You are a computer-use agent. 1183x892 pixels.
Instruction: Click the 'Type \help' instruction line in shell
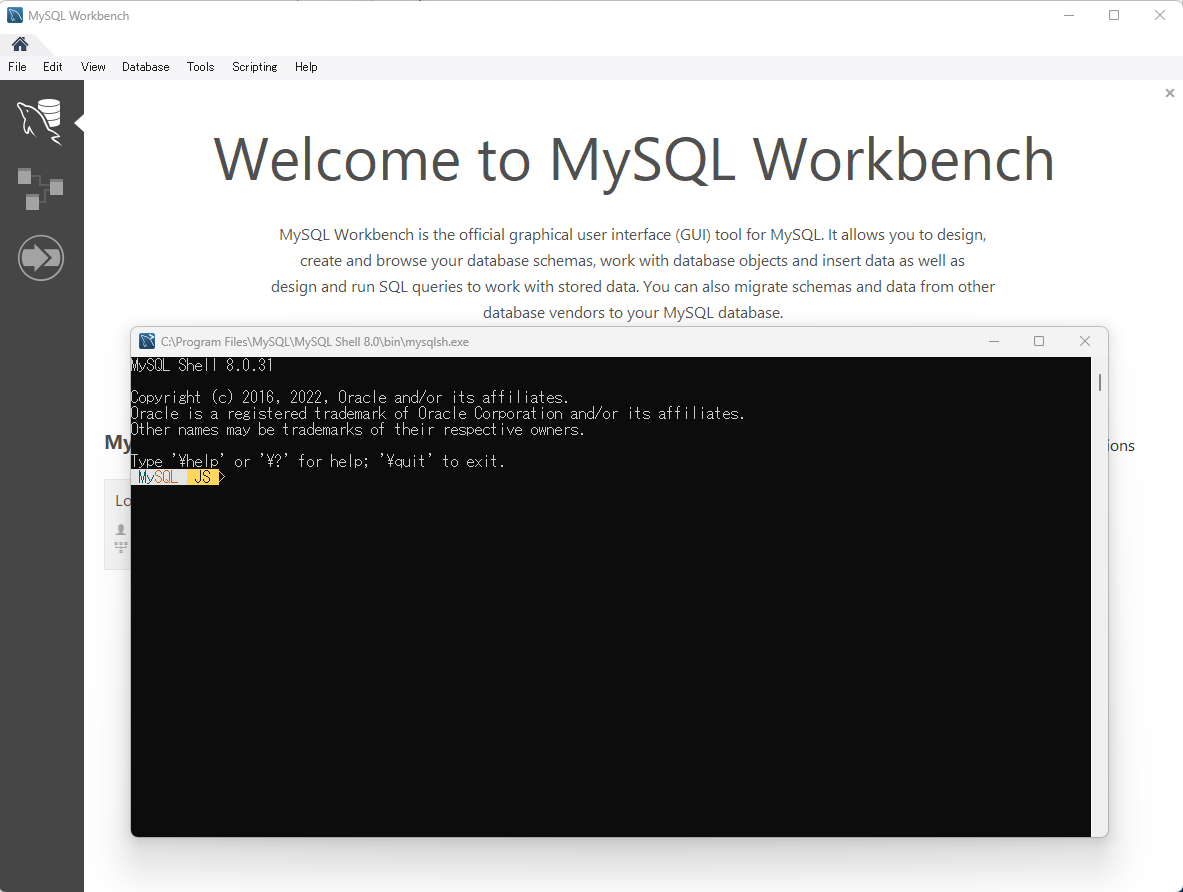click(x=318, y=461)
